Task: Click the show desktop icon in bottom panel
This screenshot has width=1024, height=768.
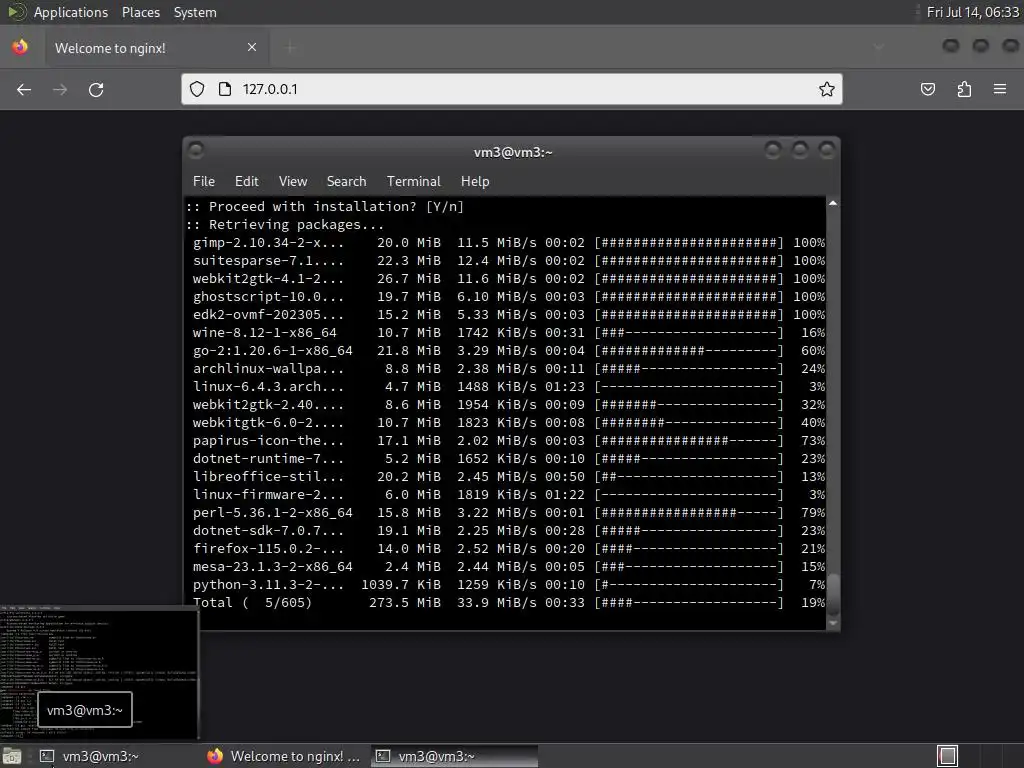Action: [x=12, y=756]
